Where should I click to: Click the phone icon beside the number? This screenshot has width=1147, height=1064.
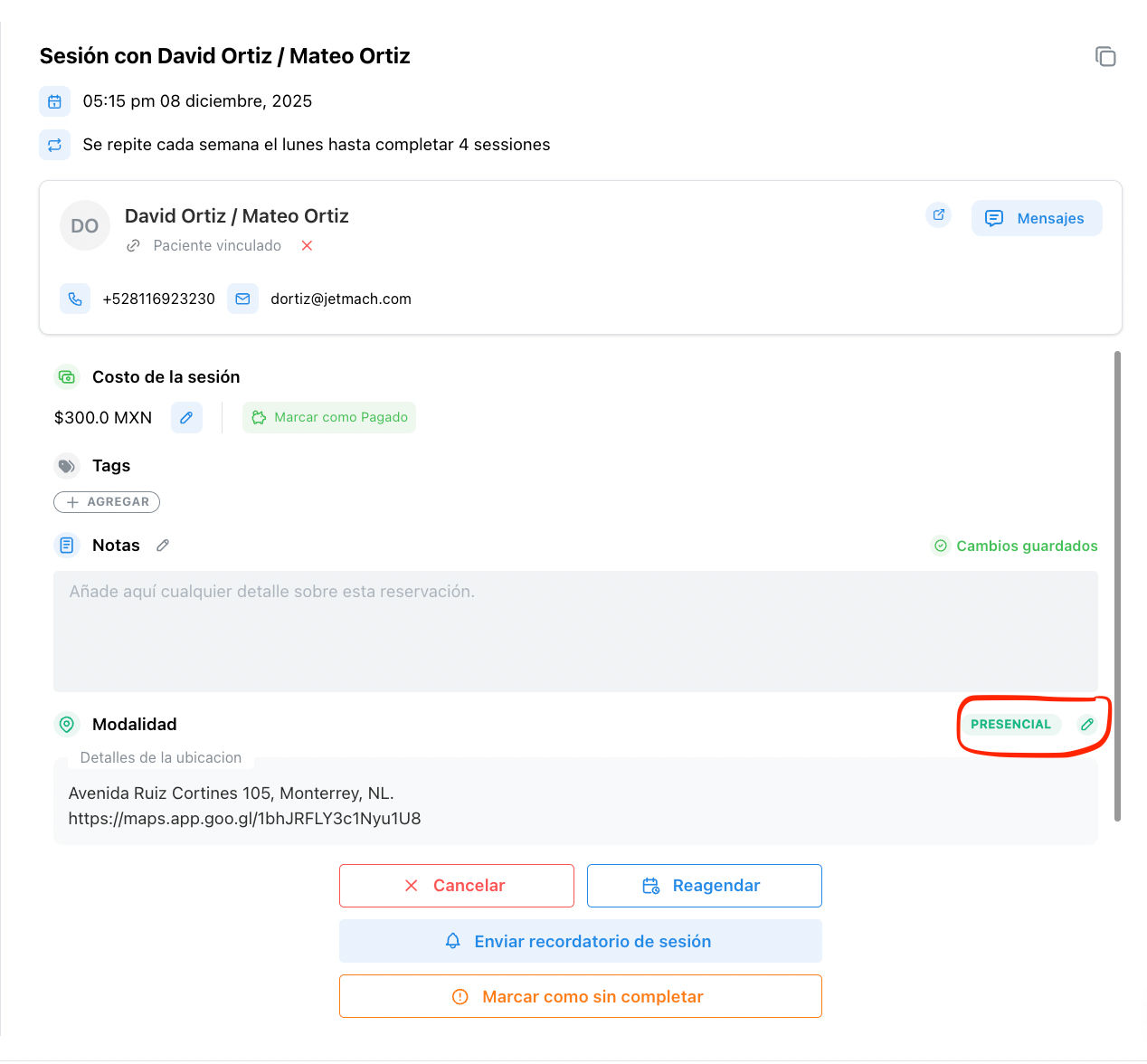[75, 299]
